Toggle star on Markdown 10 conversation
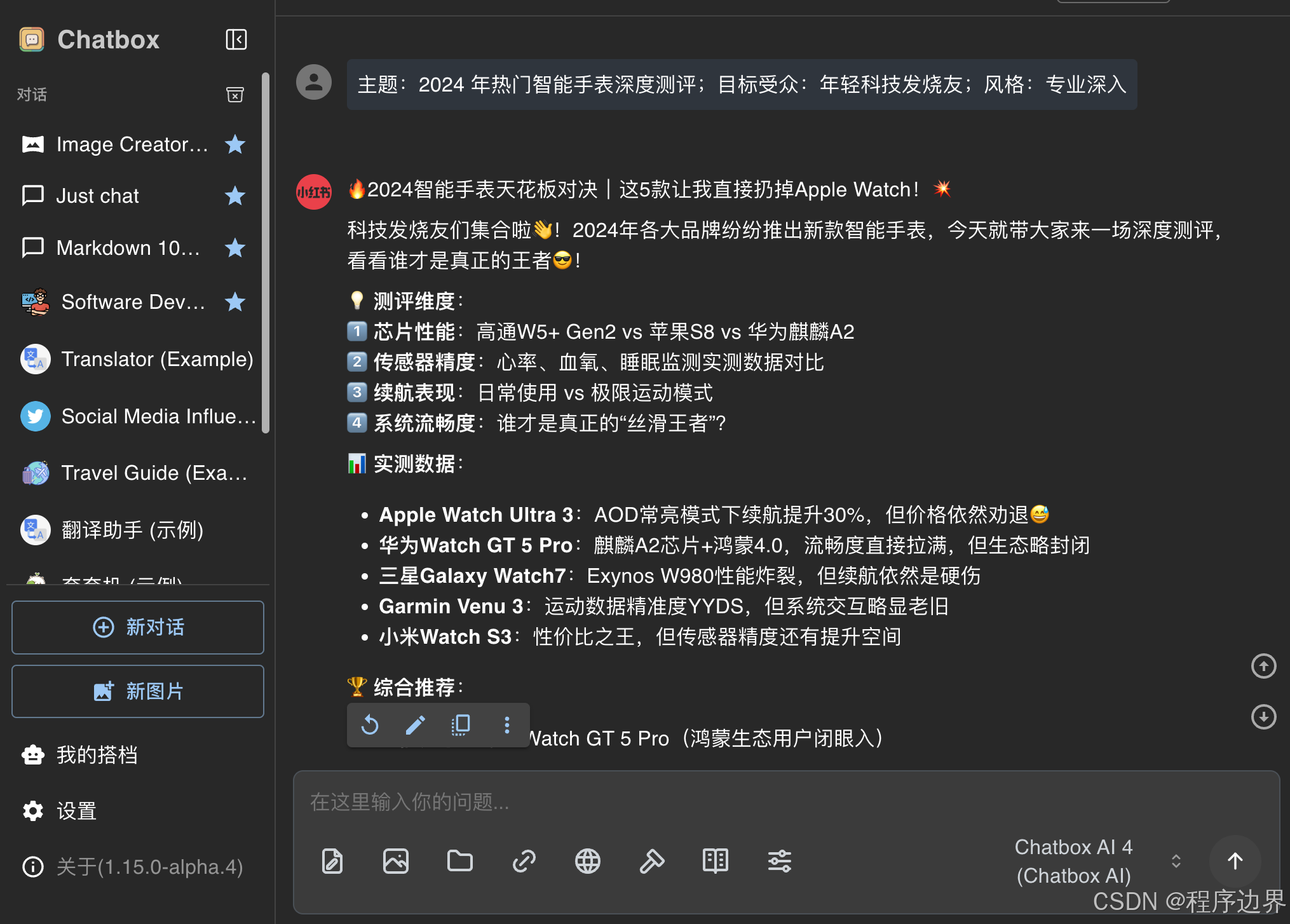Image resolution: width=1290 pixels, height=924 pixels. pyautogui.click(x=235, y=248)
